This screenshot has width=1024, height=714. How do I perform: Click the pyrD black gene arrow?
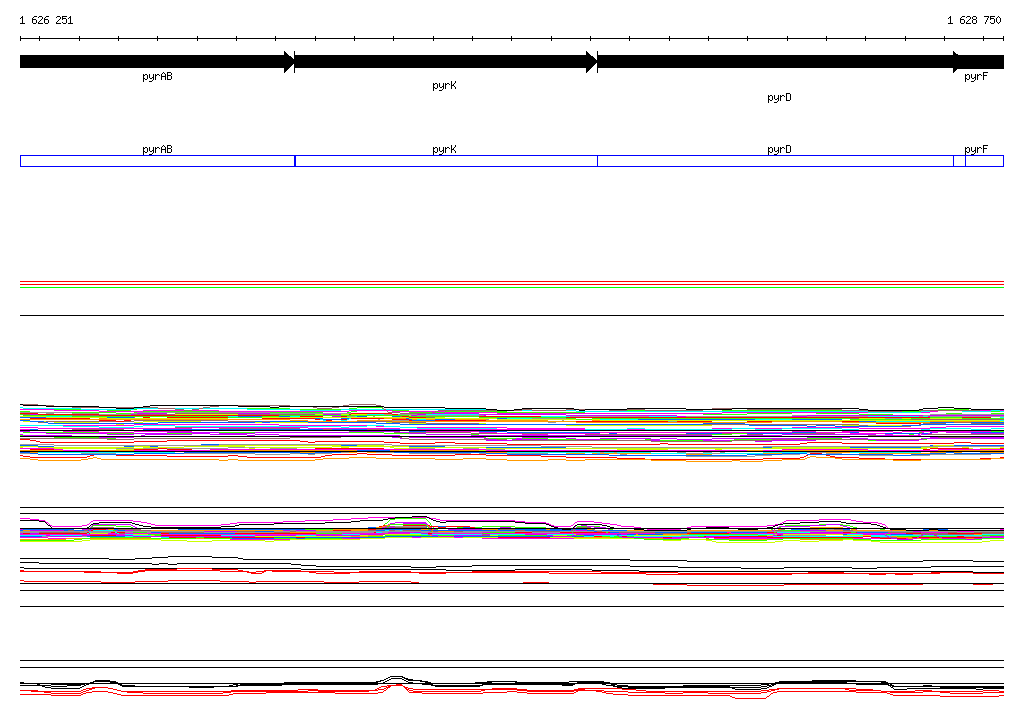coord(780,61)
